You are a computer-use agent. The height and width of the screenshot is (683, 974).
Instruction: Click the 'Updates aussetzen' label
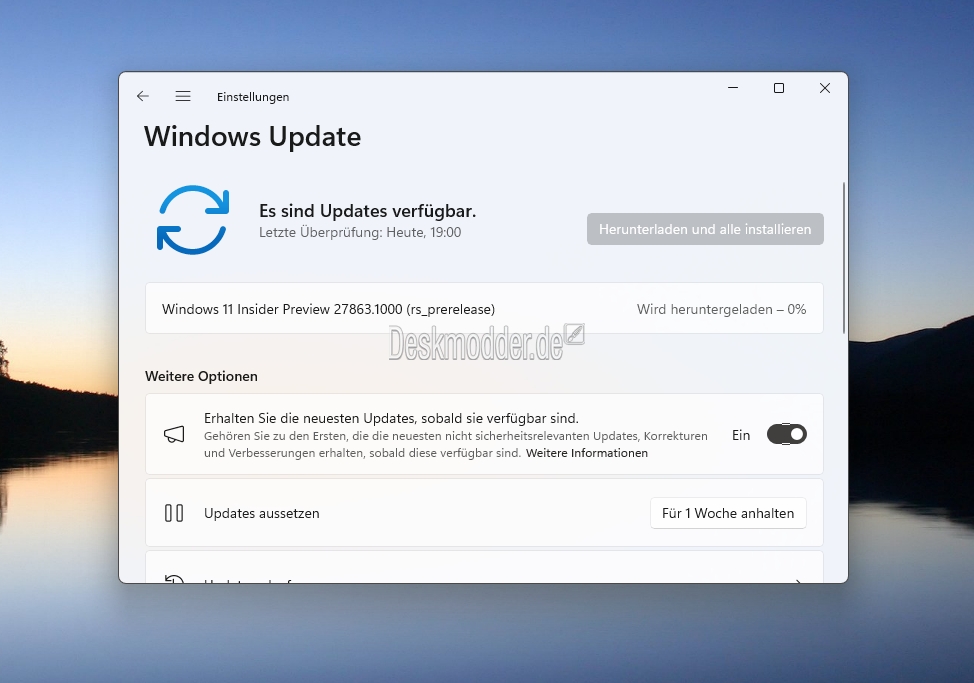point(262,513)
